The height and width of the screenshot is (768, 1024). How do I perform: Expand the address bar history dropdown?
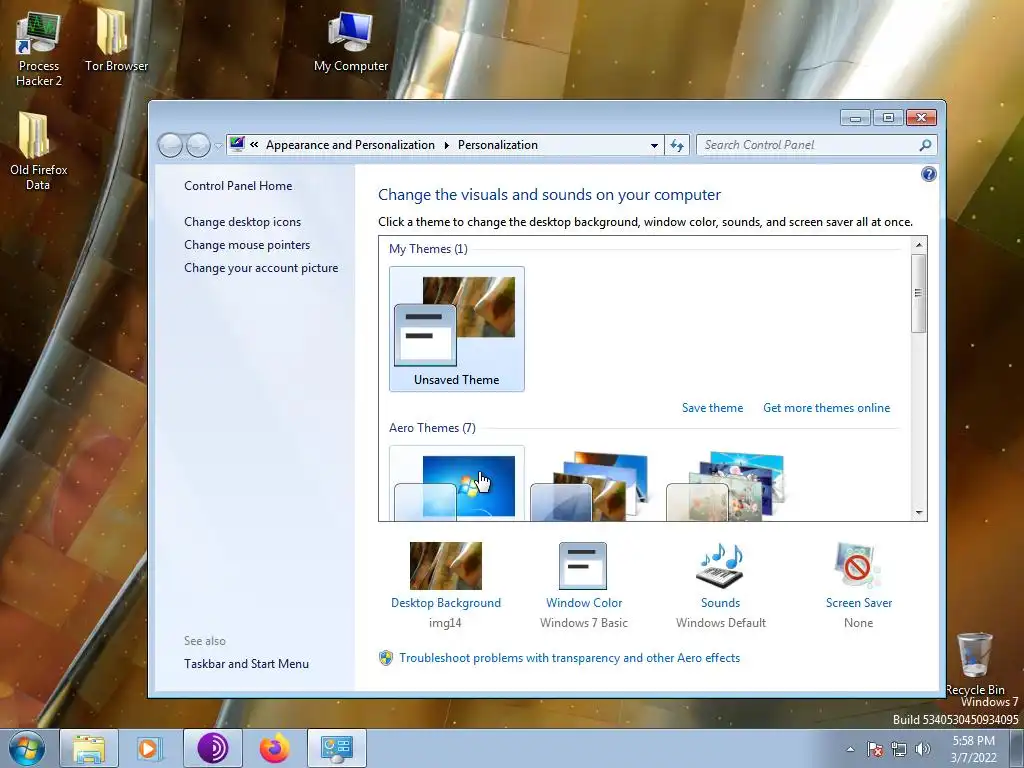pyautogui.click(x=654, y=145)
